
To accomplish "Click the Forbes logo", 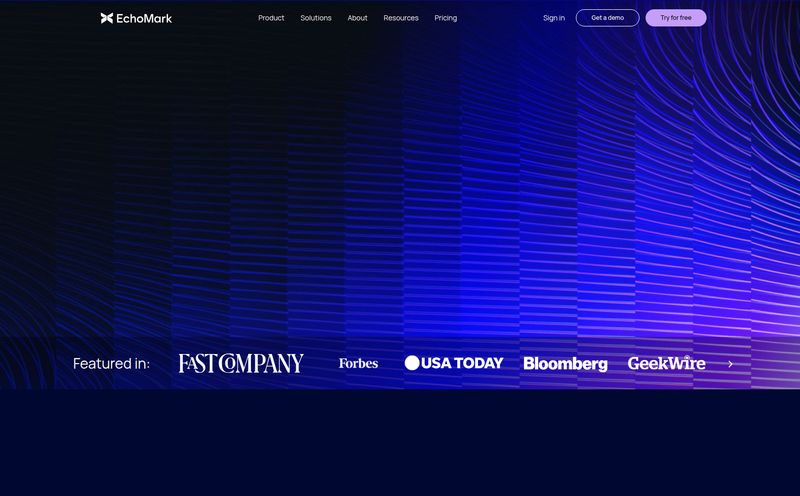I will coord(358,363).
